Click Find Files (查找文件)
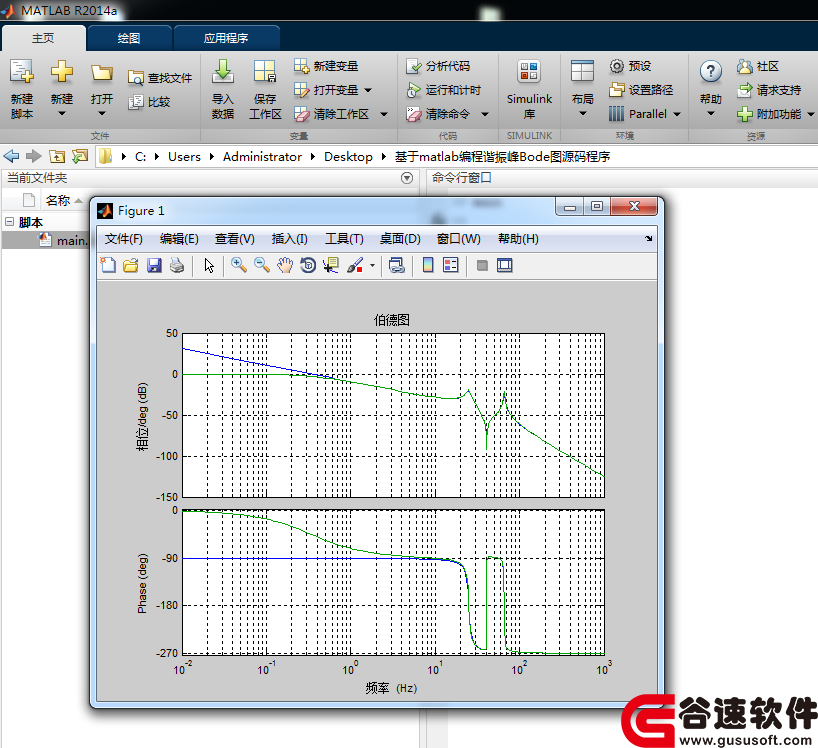The height and width of the screenshot is (748, 818). 160,78
